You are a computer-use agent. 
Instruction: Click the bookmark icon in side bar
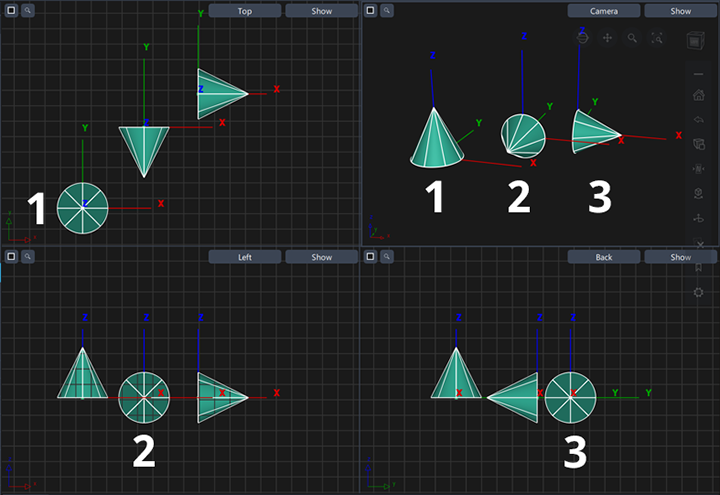click(698, 268)
